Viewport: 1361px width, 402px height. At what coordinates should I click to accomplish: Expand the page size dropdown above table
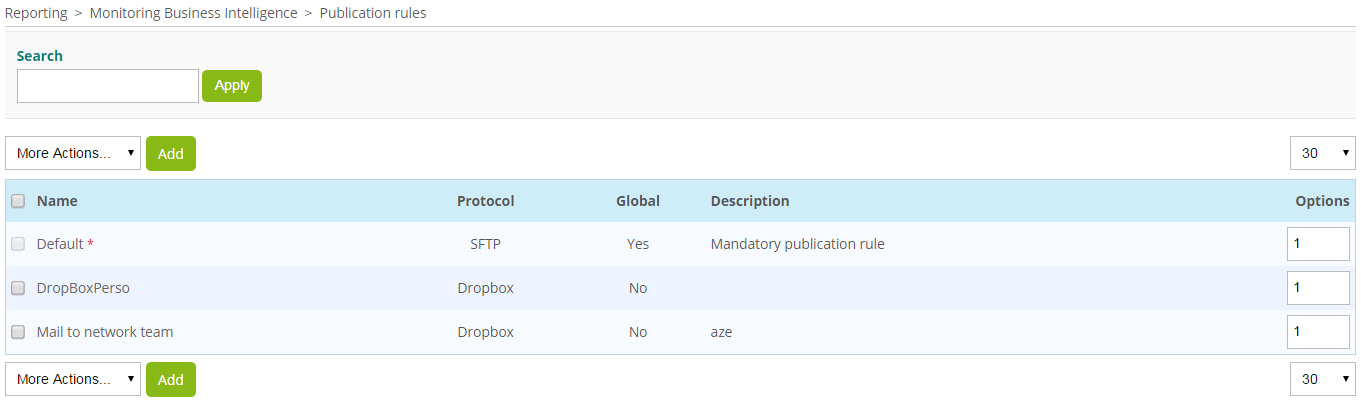pos(1322,153)
